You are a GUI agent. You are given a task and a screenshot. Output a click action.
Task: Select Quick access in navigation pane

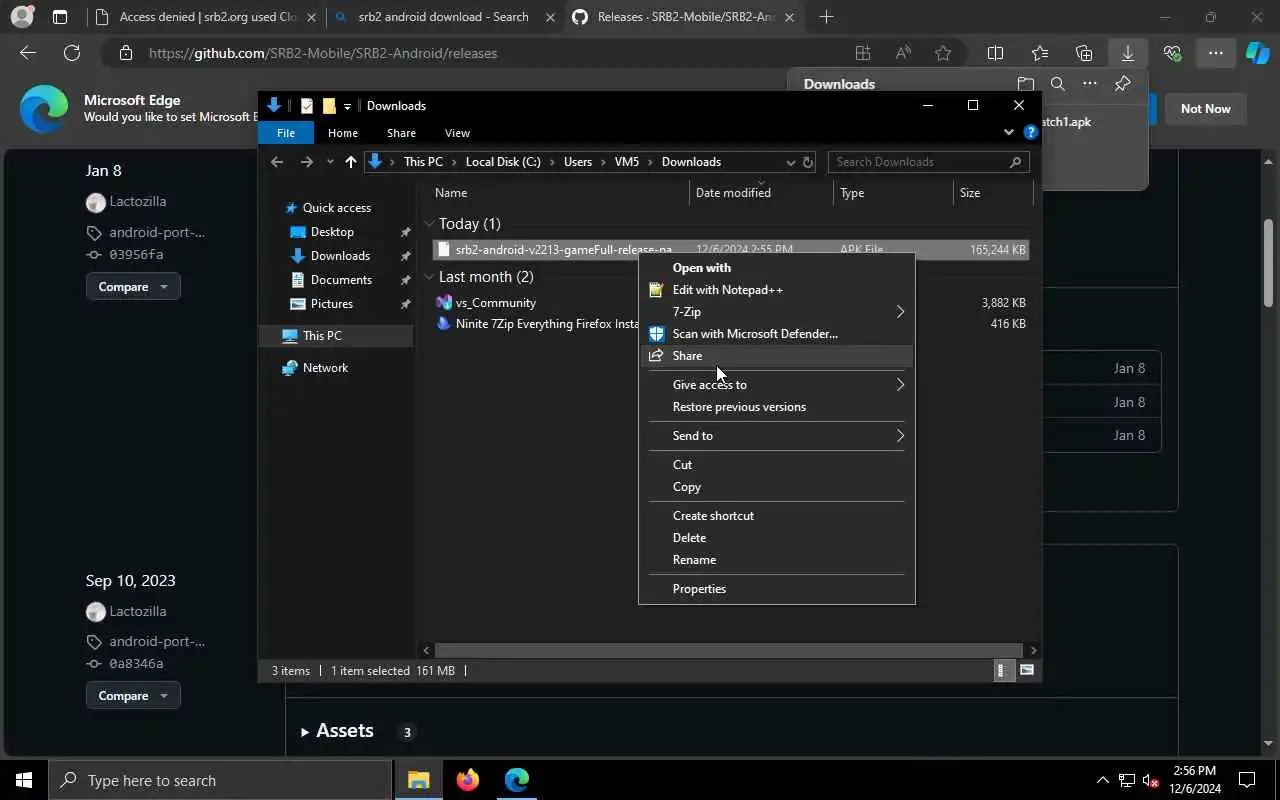pos(336,208)
